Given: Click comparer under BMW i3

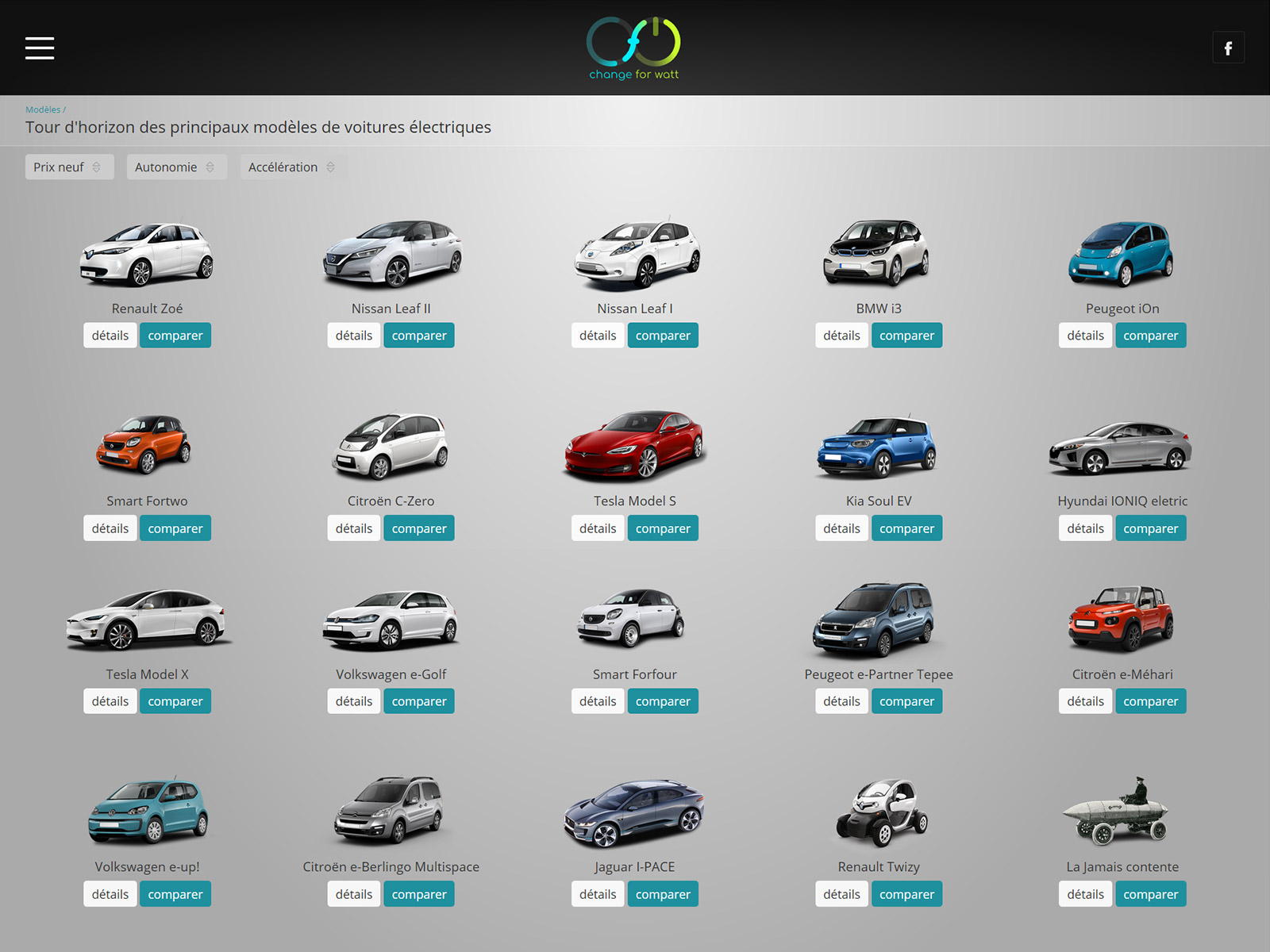Looking at the screenshot, I should [906, 336].
